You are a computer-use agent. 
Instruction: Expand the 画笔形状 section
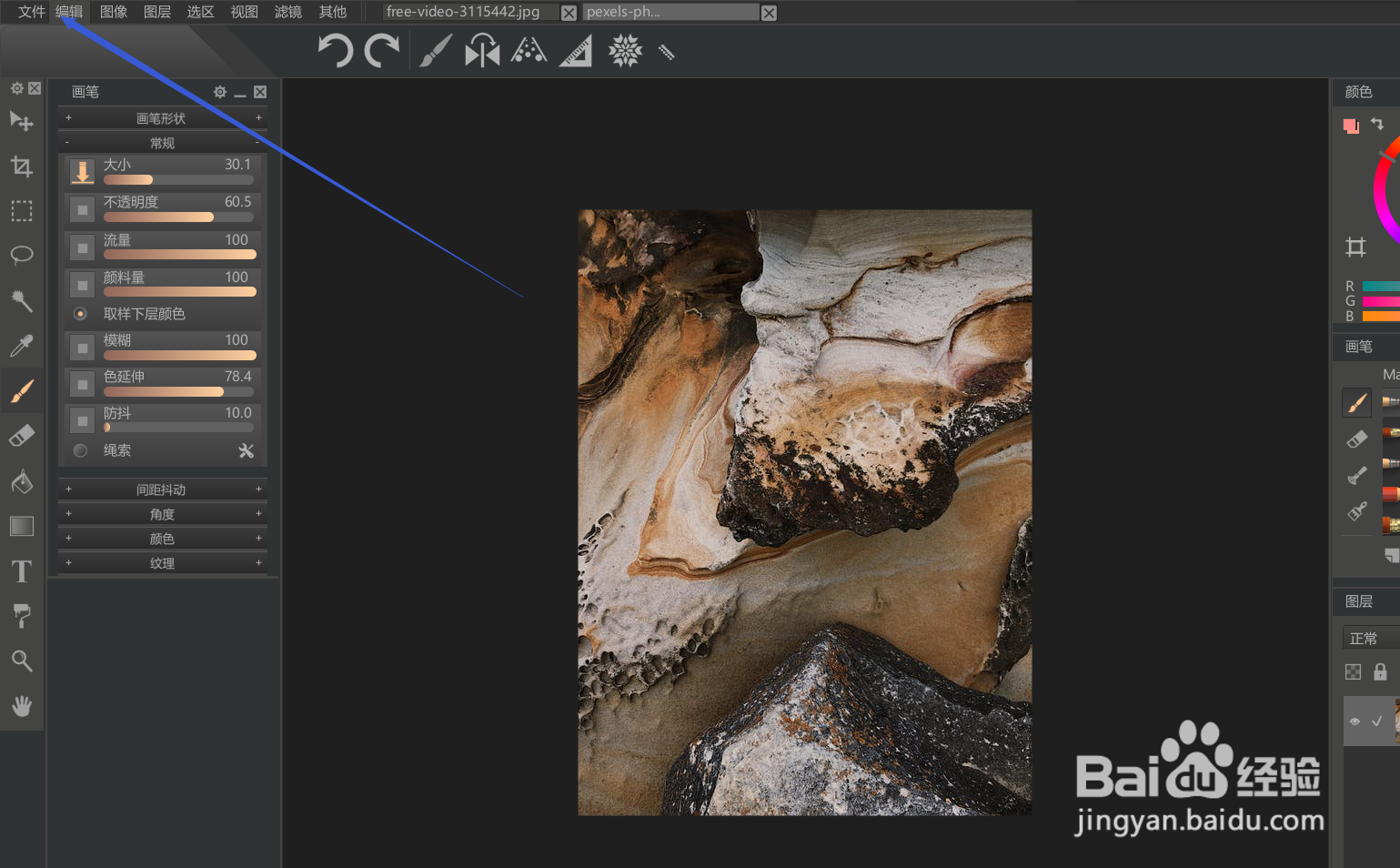click(163, 118)
